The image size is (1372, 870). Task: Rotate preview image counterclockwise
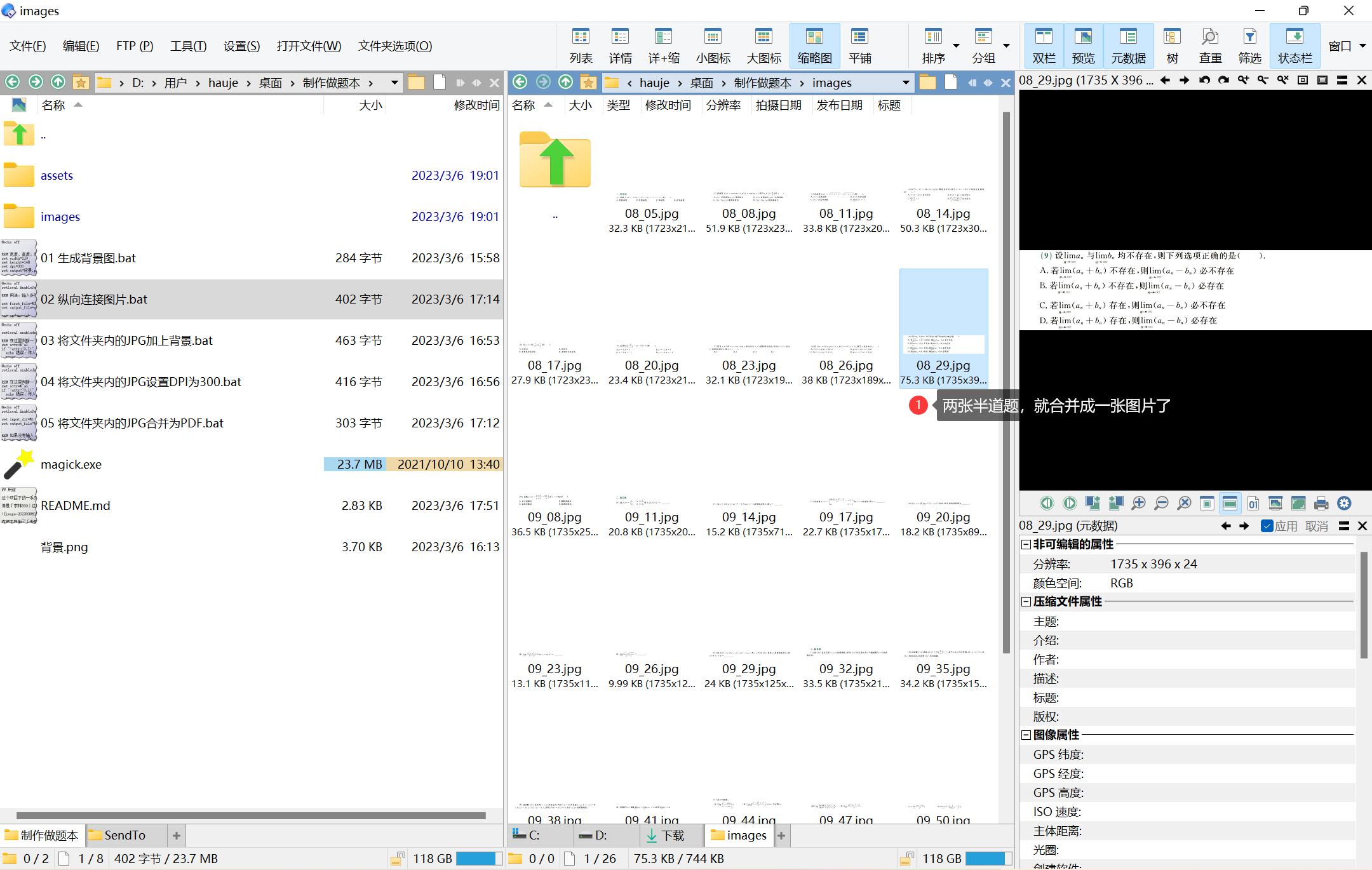click(x=1204, y=81)
